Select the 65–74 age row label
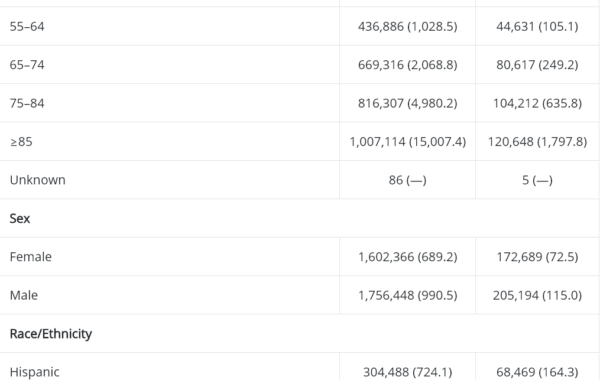 pyautogui.click(x=27, y=65)
